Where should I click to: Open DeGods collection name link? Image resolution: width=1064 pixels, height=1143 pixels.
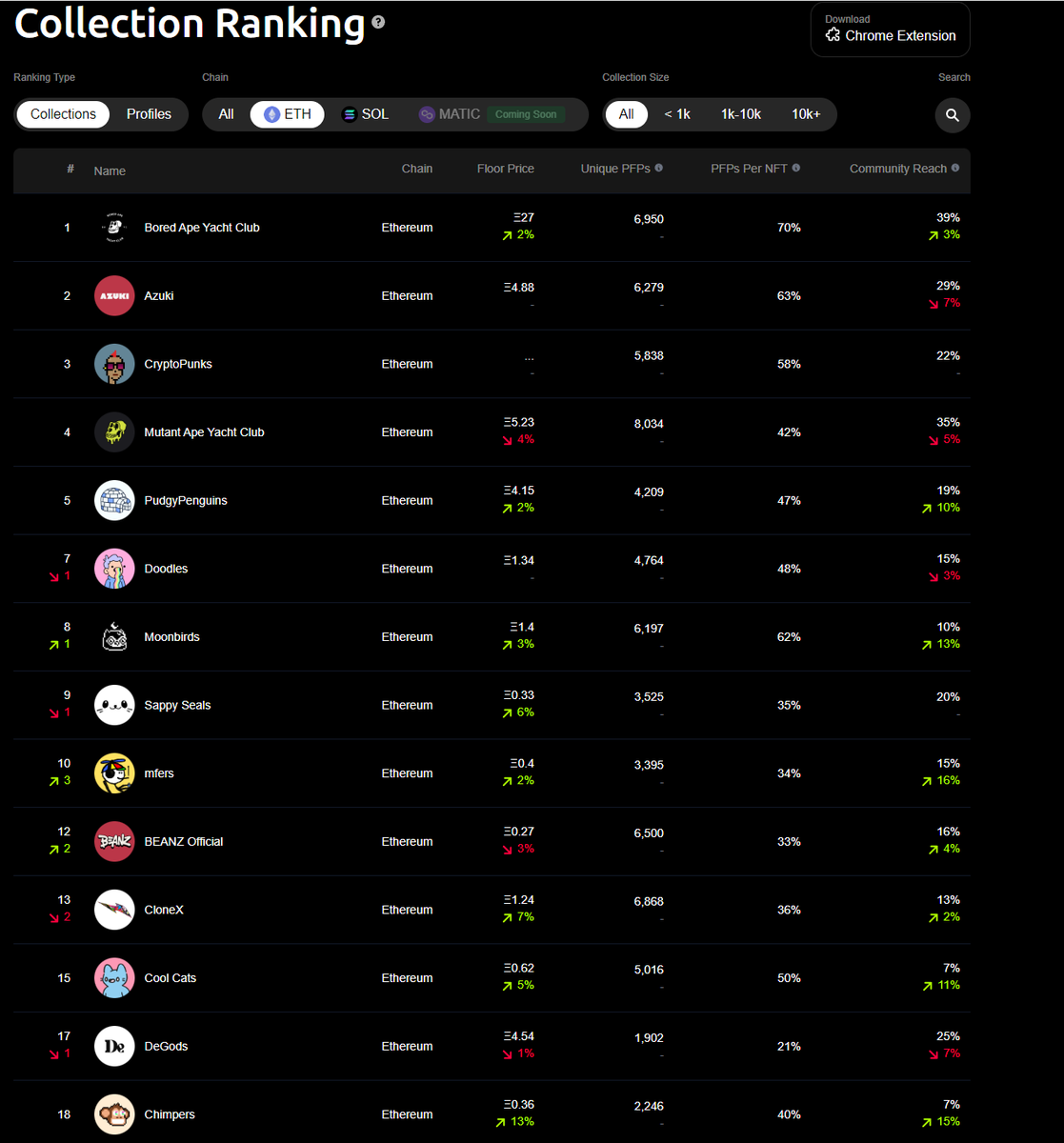[166, 1046]
